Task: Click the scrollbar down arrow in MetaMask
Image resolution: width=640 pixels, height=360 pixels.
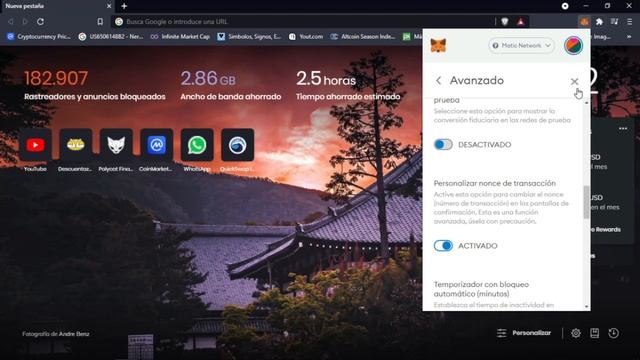Action: click(x=587, y=306)
